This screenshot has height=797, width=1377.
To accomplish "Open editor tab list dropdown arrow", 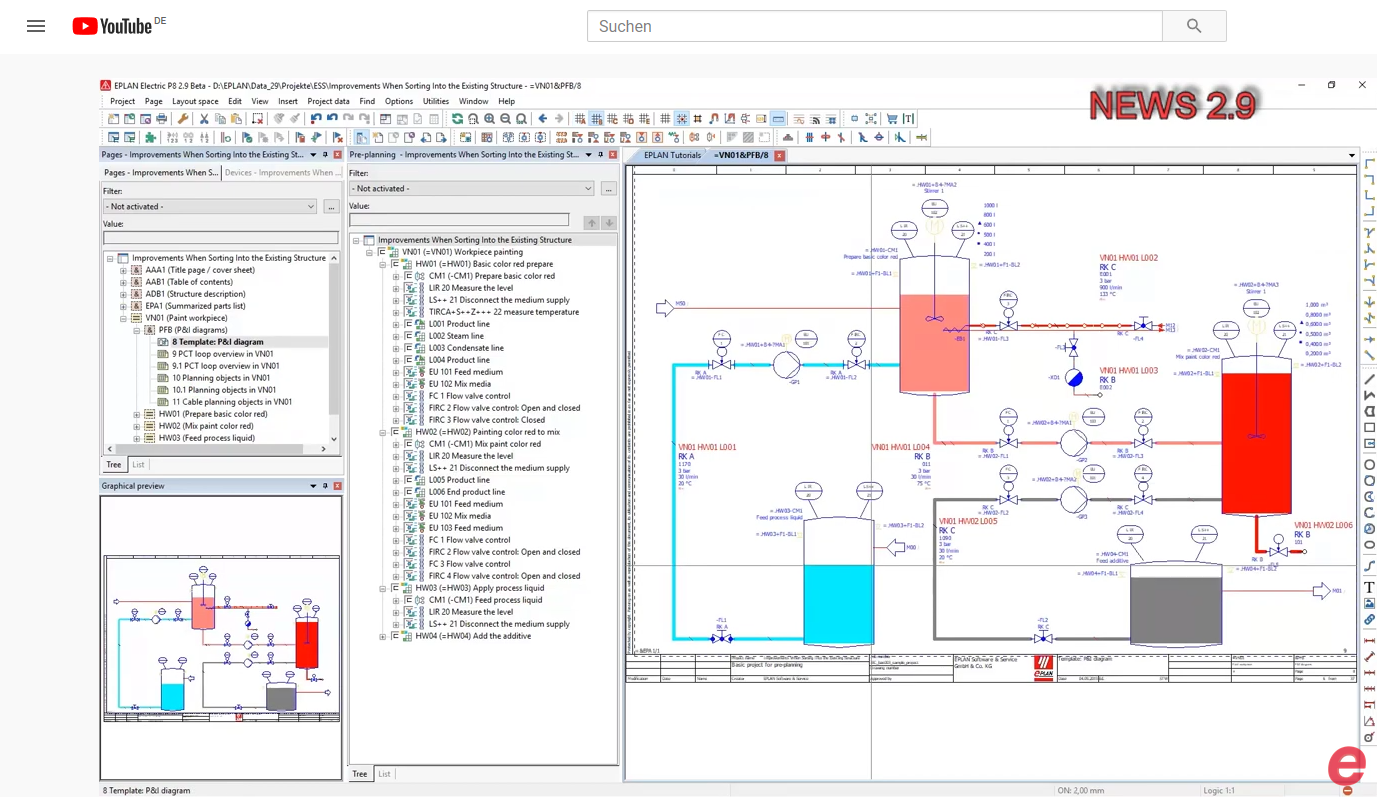I will point(1352,155).
